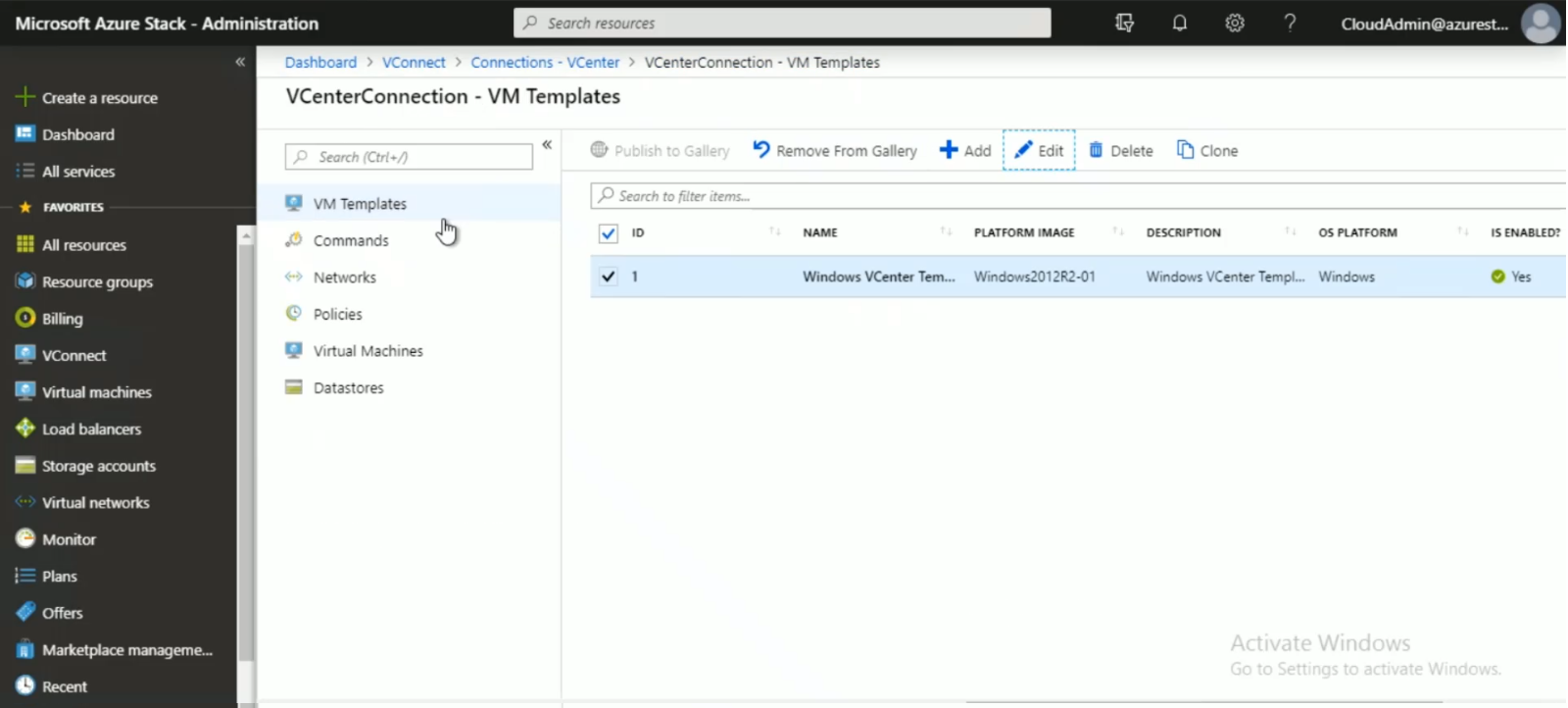This screenshot has height=708, width=1568.
Task: Click the Dashboard icon in sidebar
Action: [25, 133]
